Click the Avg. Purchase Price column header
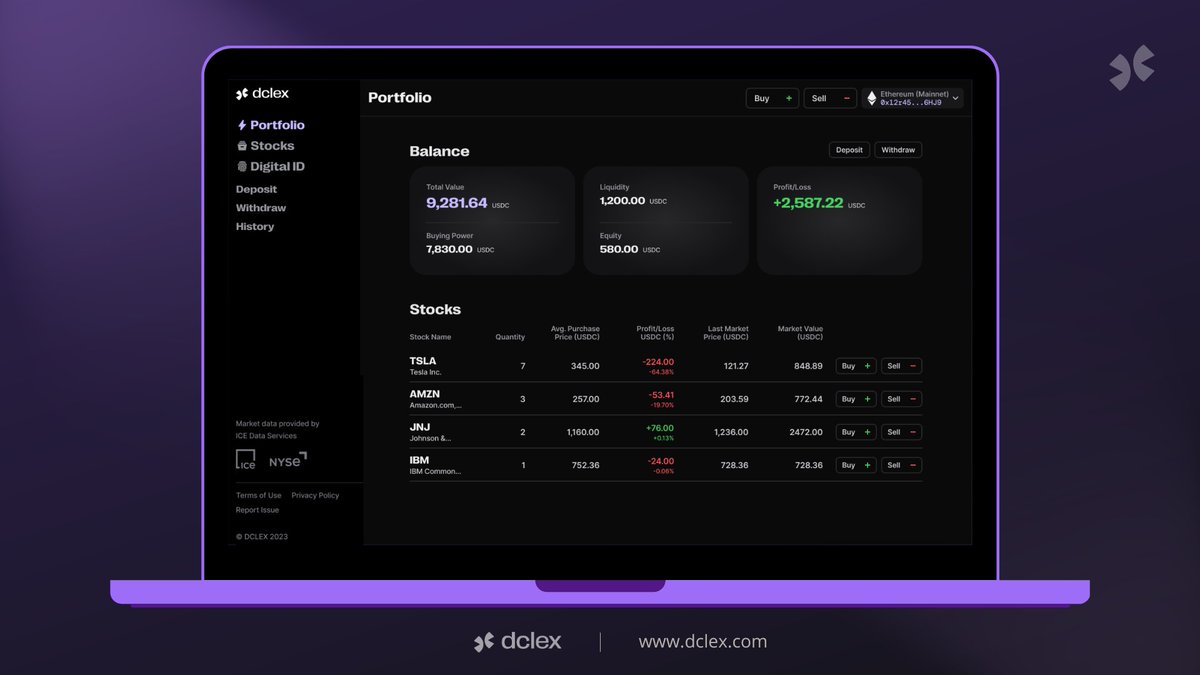1200x675 pixels. tap(575, 333)
